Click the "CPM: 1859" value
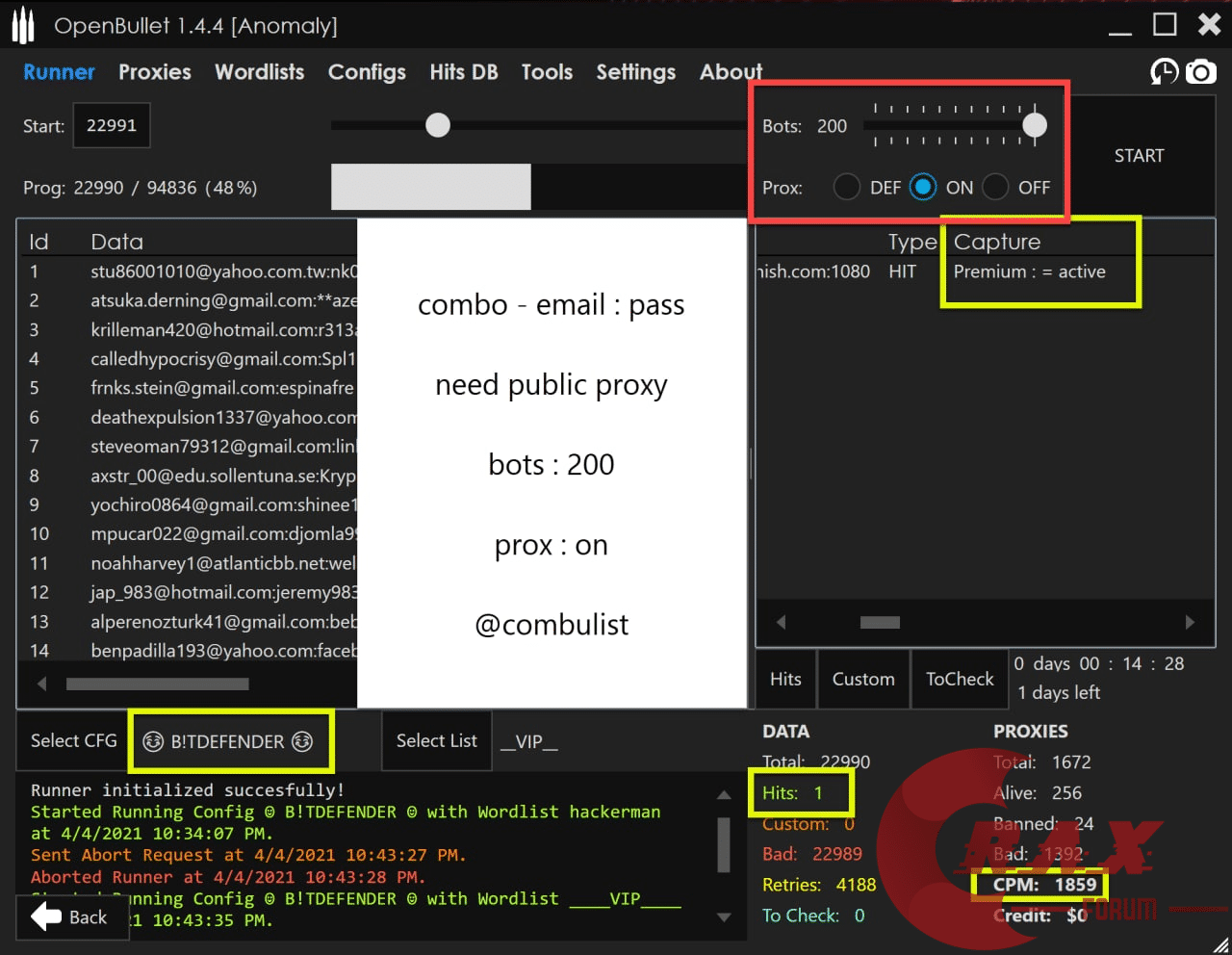Screen dimensions: 1232x955 click(x=1045, y=885)
